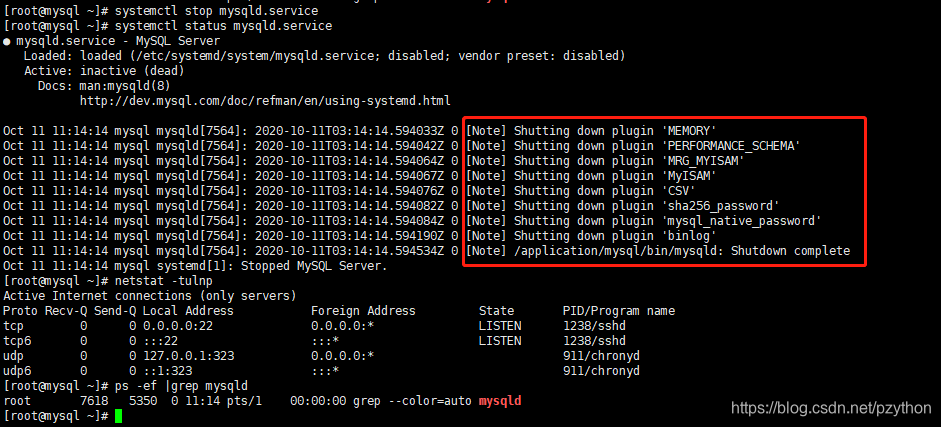Image resolution: width=941 pixels, height=427 pixels.
Task: Click the 'systemctl status mysqld.service' command text
Action: (223, 26)
